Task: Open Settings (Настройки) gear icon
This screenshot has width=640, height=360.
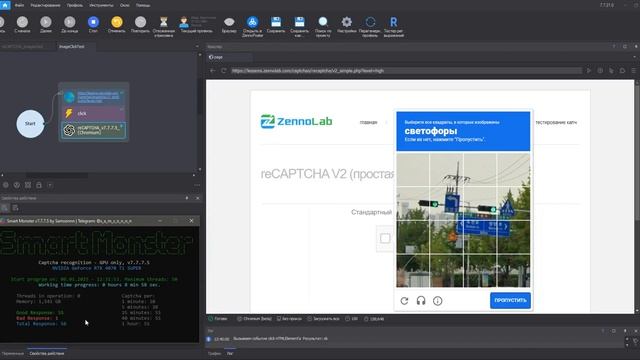Action: [x=347, y=22]
